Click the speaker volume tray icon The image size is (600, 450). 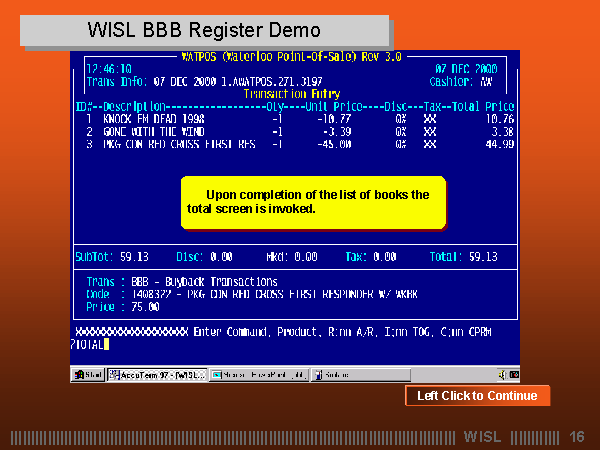click(x=500, y=375)
